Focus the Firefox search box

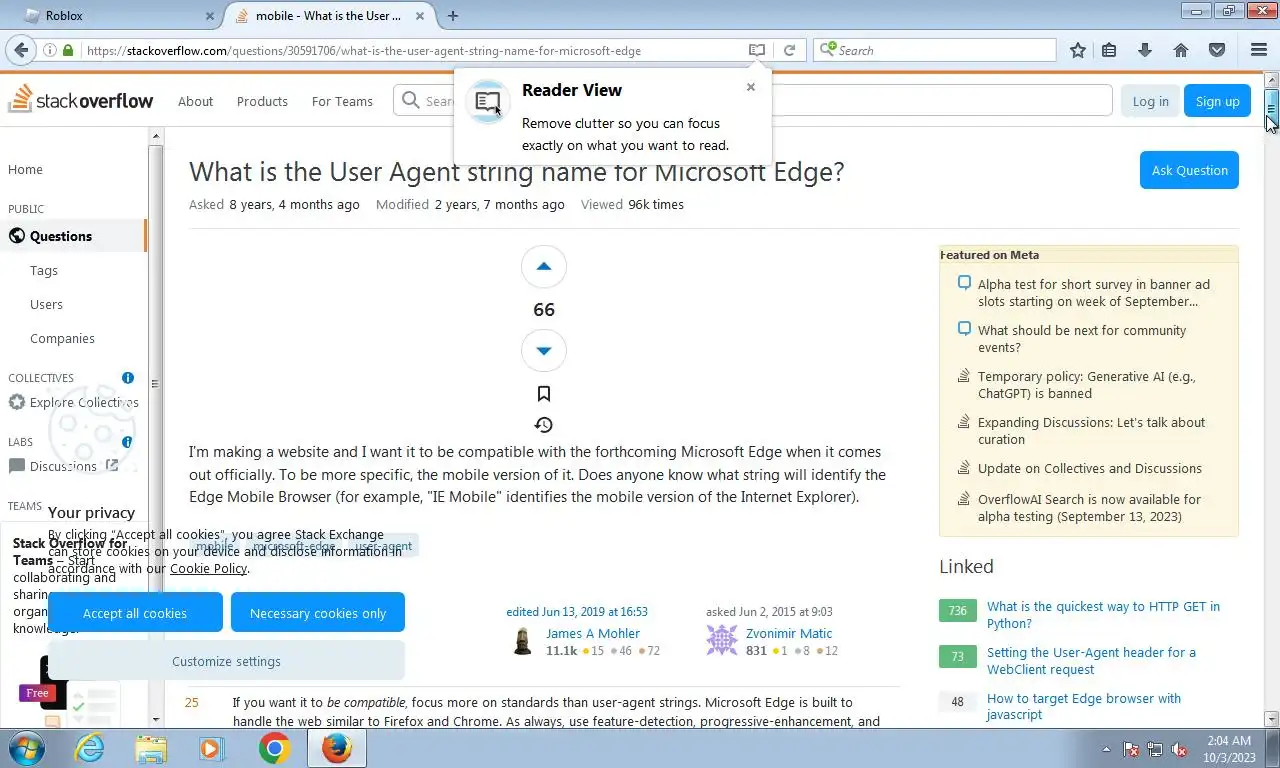(934, 50)
